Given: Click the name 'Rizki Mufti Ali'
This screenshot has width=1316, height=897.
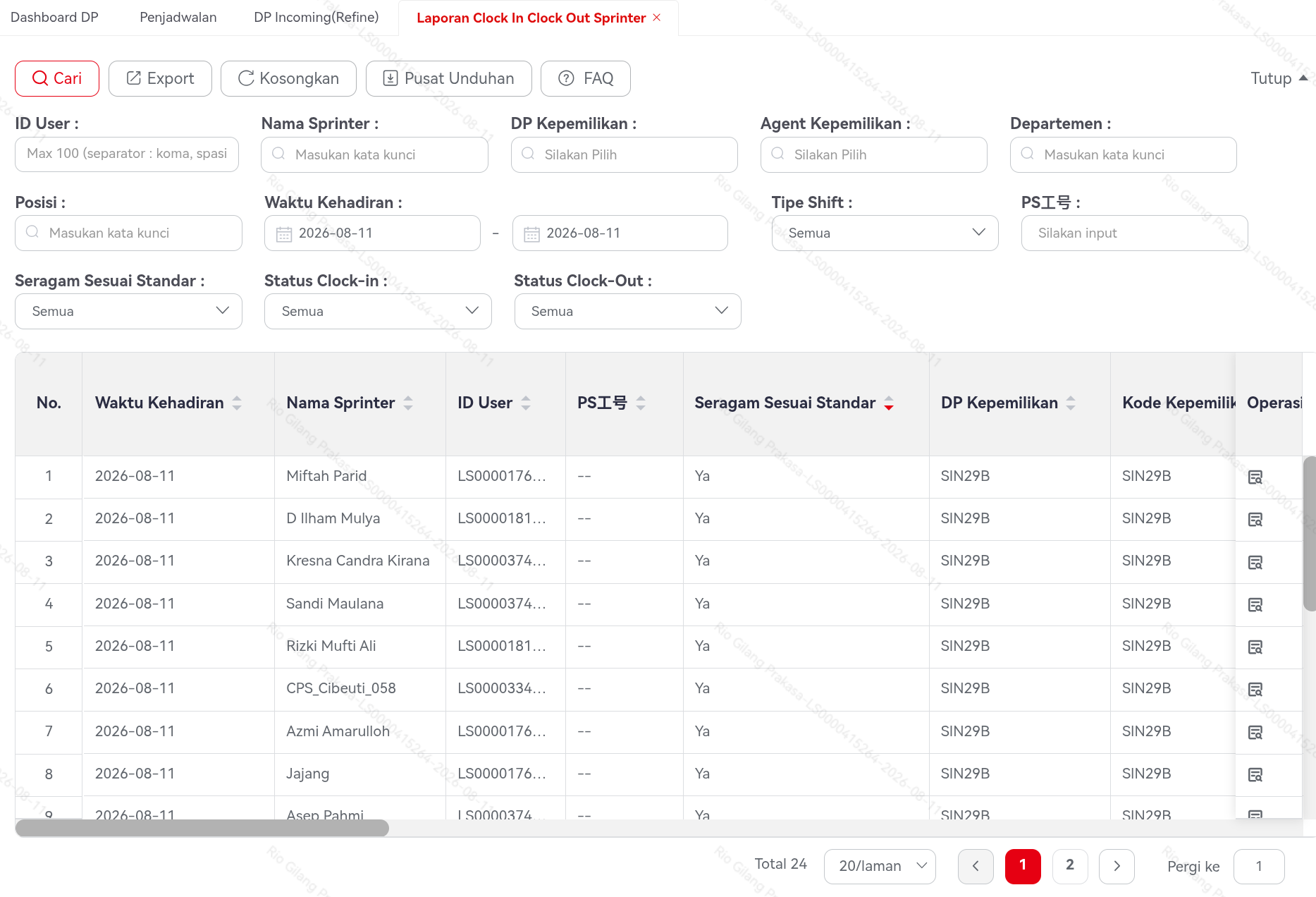Looking at the screenshot, I should [x=331, y=646].
